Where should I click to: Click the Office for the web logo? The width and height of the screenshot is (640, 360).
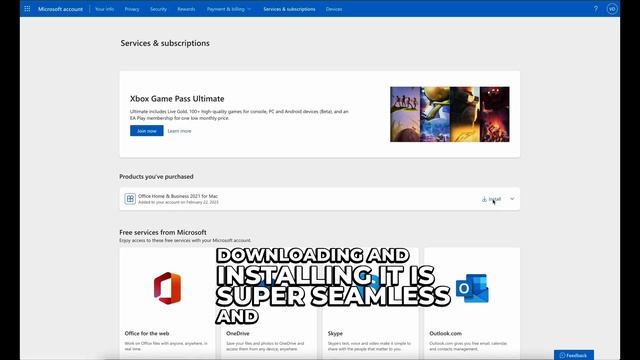point(167,288)
